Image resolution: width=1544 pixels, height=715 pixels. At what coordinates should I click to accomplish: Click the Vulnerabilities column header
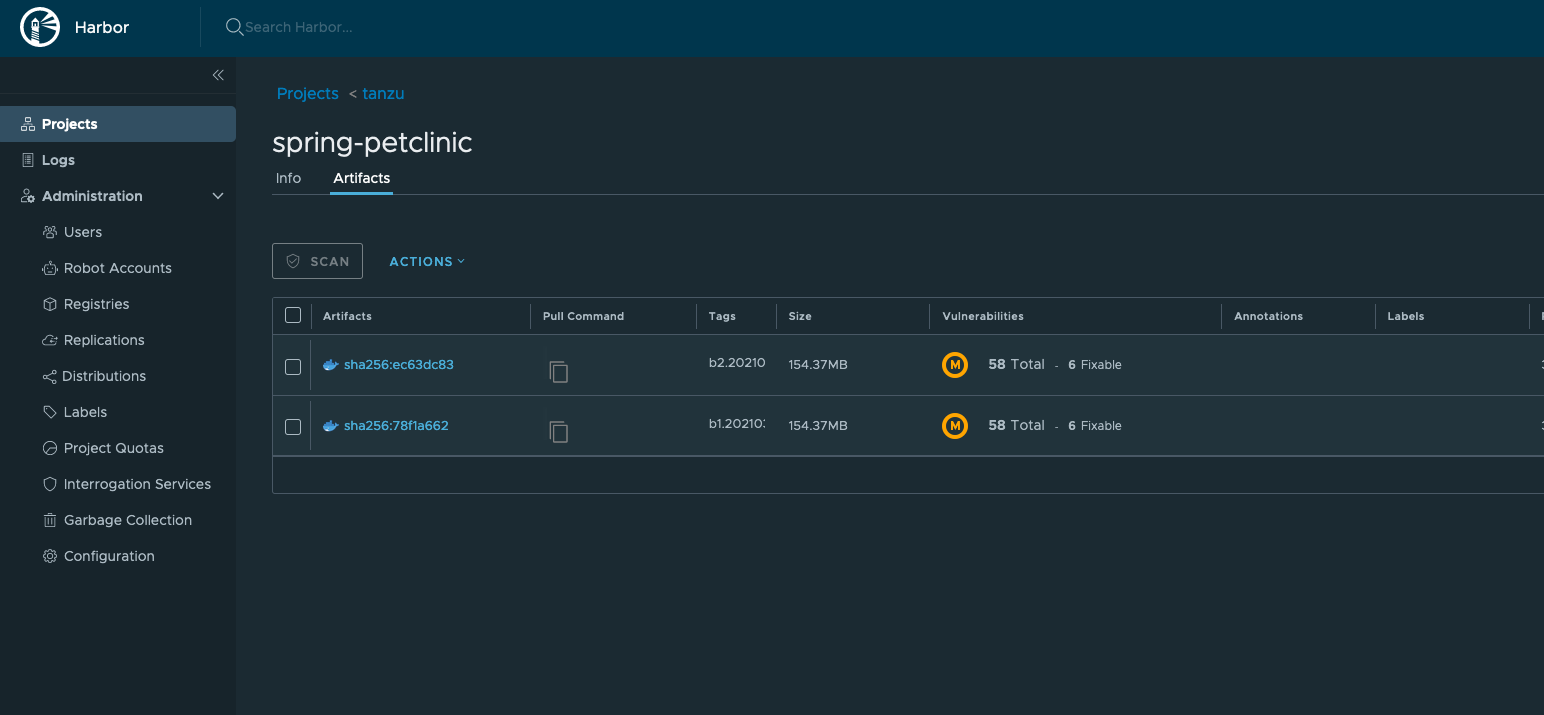(x=983, y=316)
